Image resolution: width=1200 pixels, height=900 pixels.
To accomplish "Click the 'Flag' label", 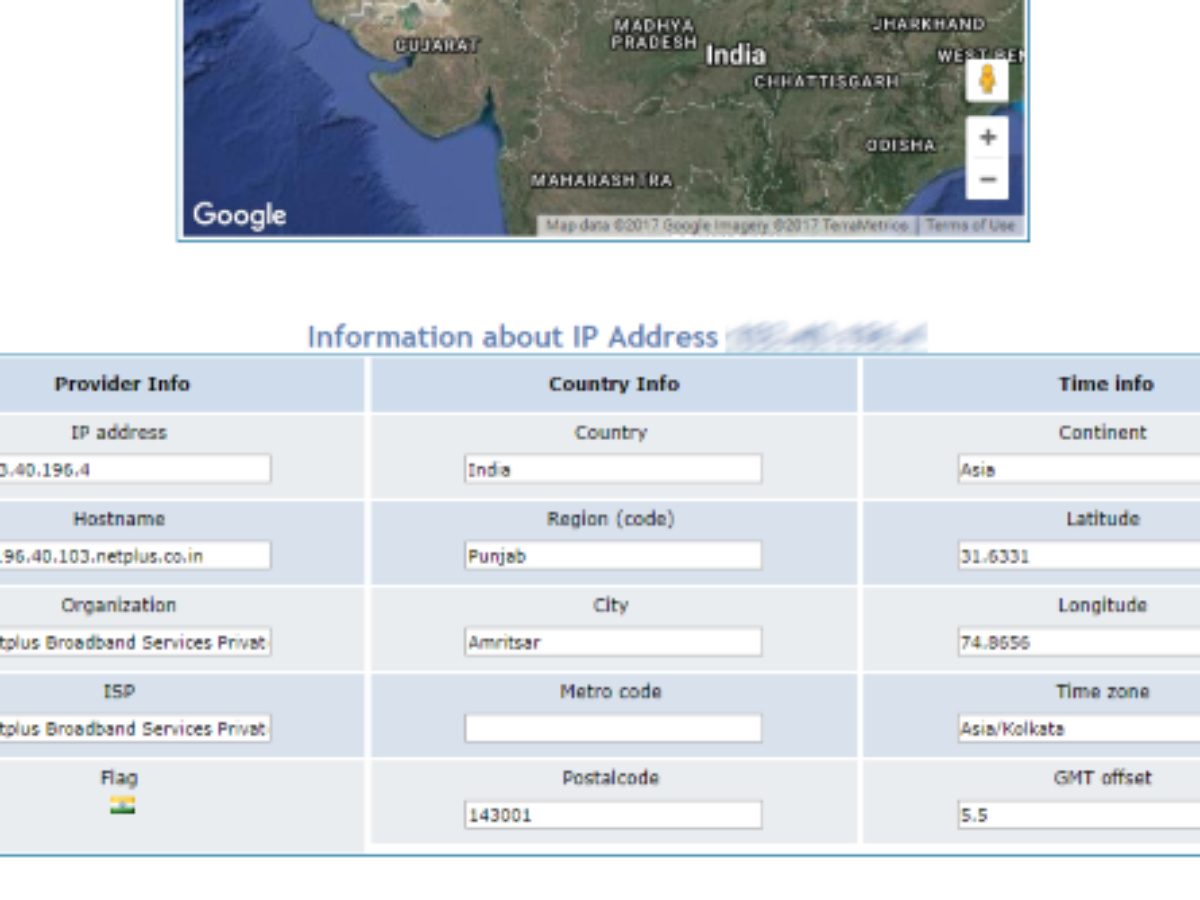I will (119, 777).
